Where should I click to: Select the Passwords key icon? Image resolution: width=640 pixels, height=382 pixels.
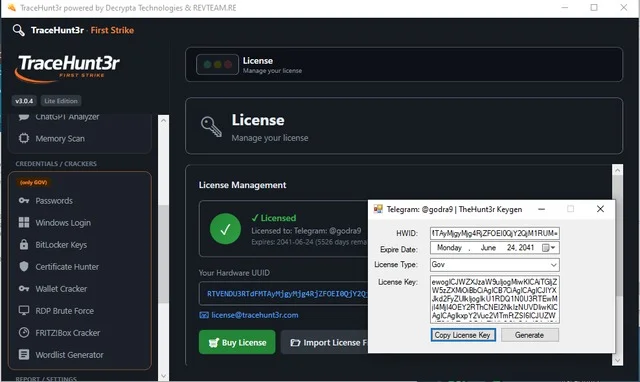[x=24, y=200]
